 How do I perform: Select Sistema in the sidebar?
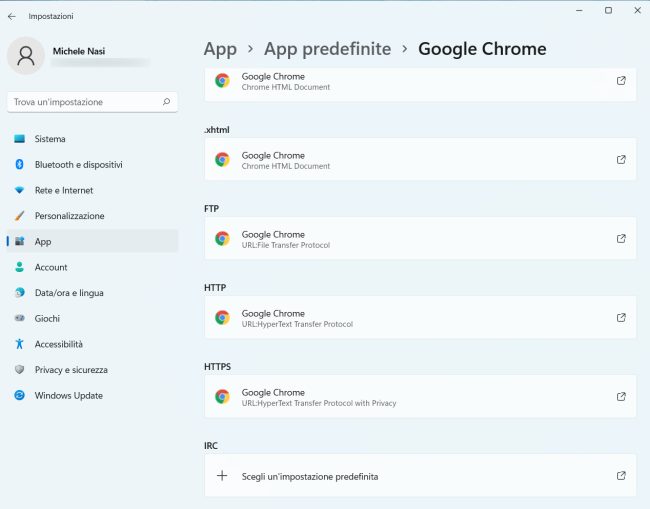tap(50, 139)
